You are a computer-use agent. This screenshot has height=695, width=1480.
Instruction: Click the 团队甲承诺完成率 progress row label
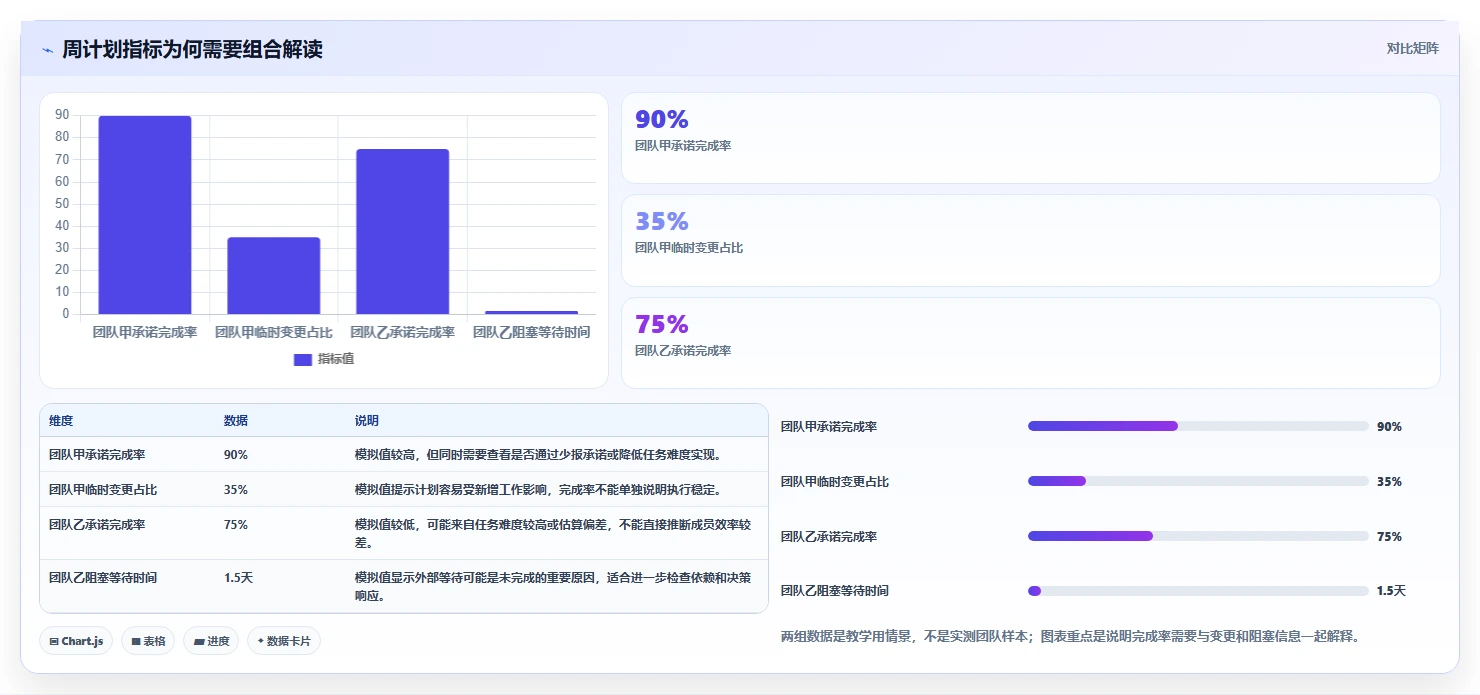point(829,427)
